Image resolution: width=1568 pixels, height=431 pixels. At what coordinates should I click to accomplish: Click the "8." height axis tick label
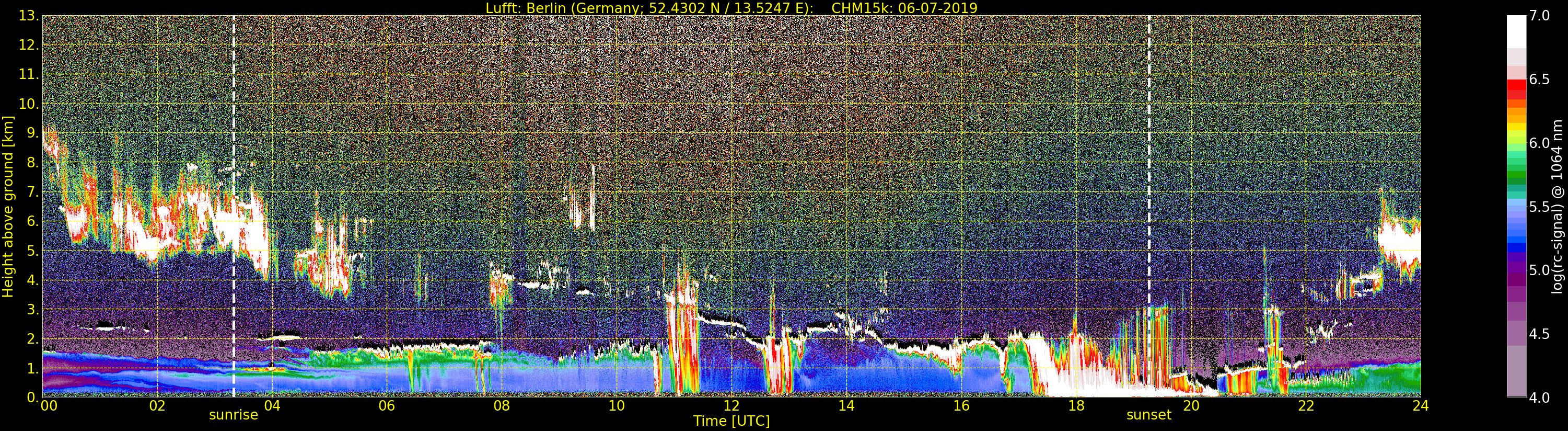click(x=33, y=163)
